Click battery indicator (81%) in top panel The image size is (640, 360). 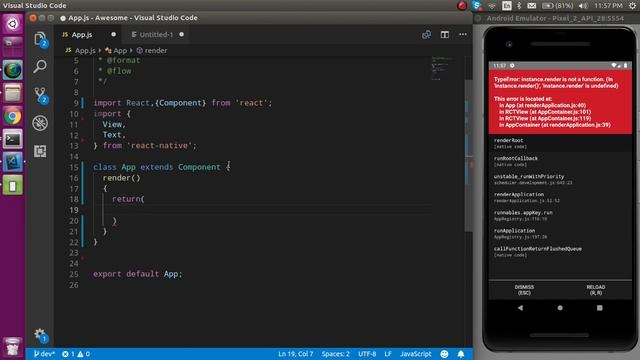pyautogui.click(x=558, y=6)
